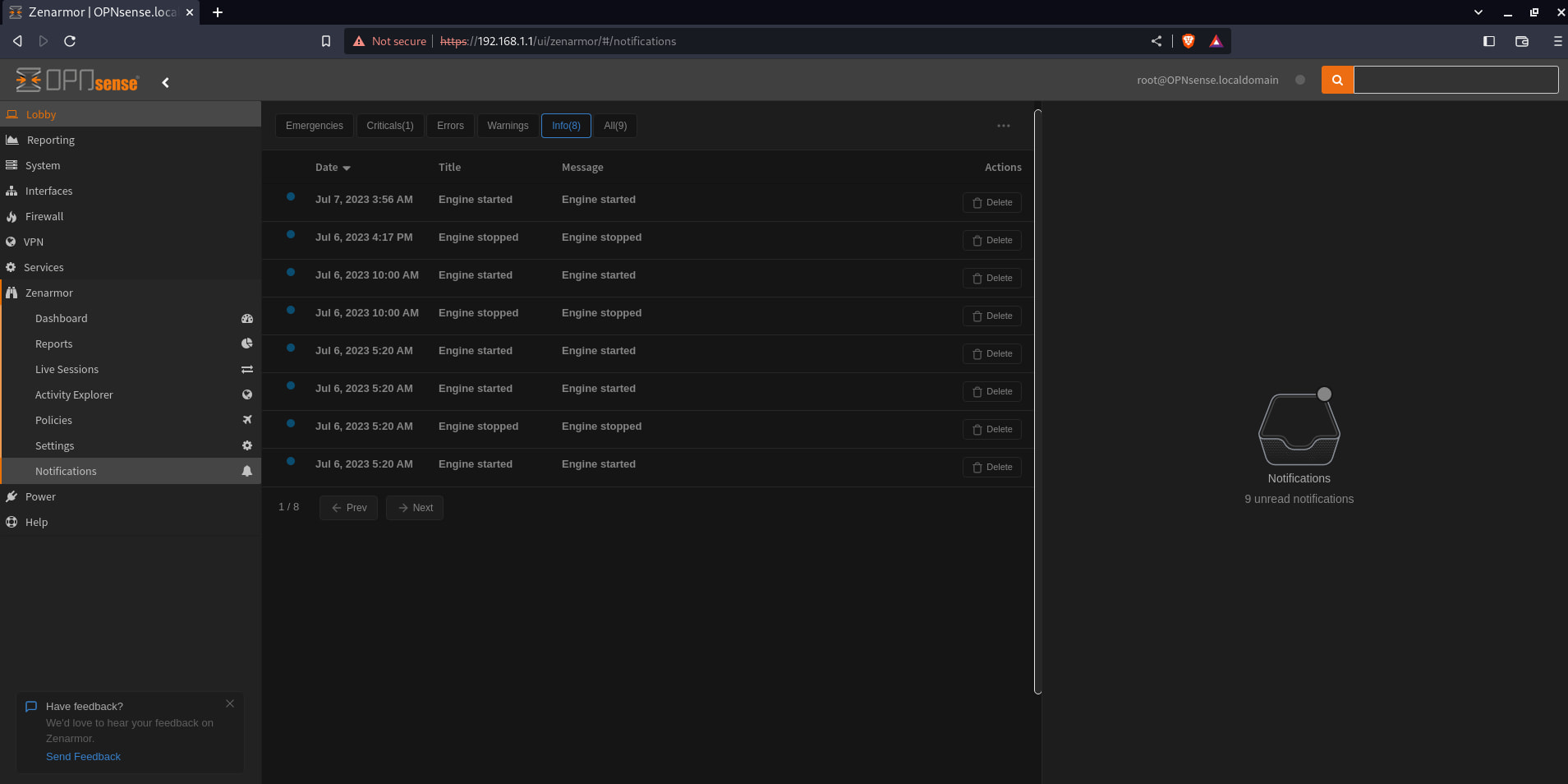Click the tab search dropdown arrow
The image size is (1568, 784).
click(1478, 12)
